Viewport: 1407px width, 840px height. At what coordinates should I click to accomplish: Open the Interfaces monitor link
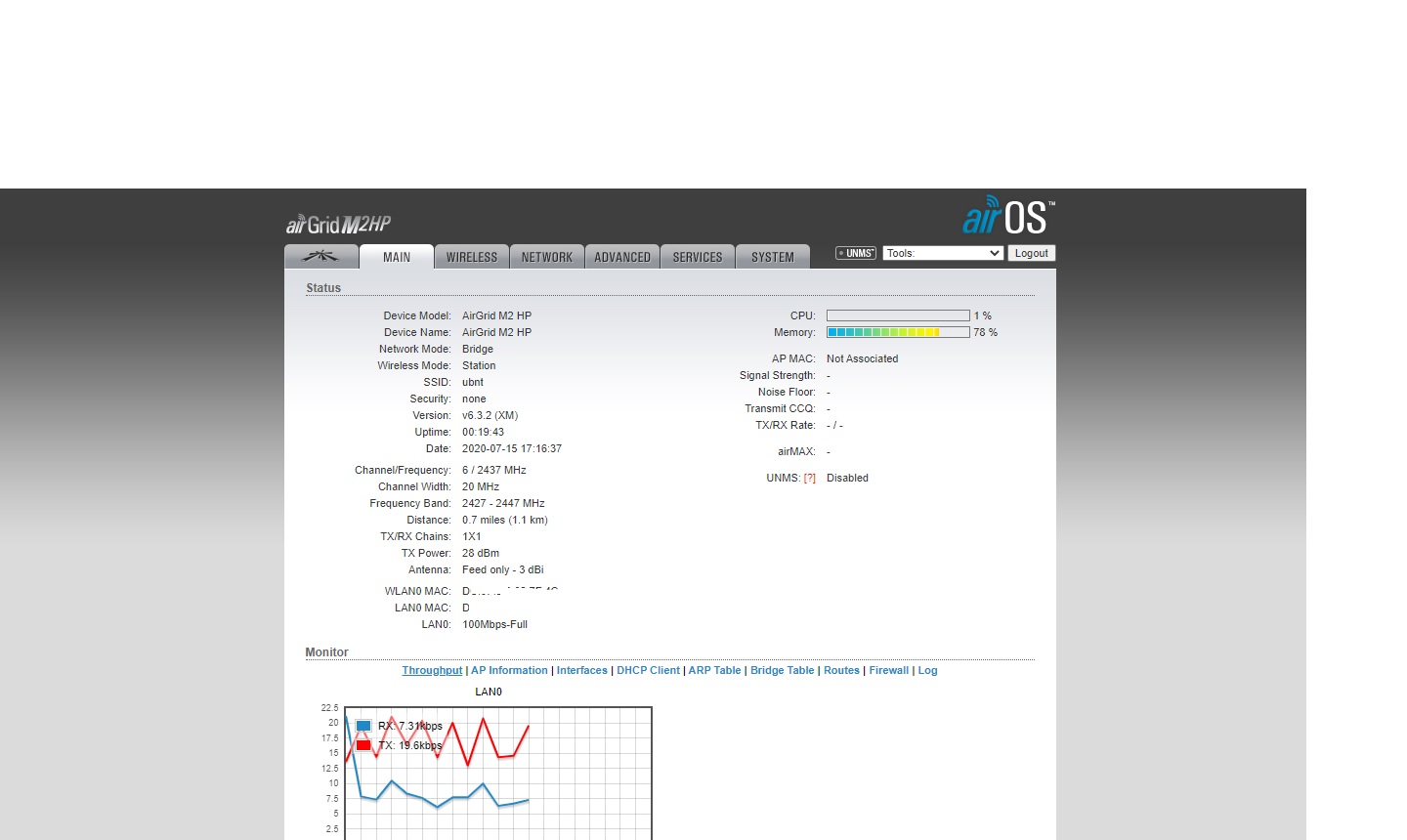click(x=582, y=670)
